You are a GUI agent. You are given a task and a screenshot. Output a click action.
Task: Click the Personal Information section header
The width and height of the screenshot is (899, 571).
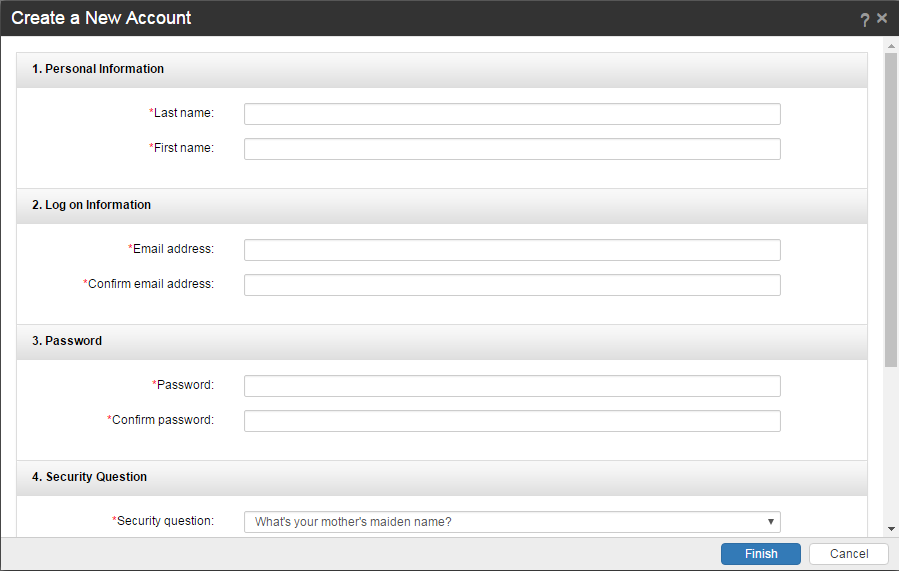pos(98,69)
